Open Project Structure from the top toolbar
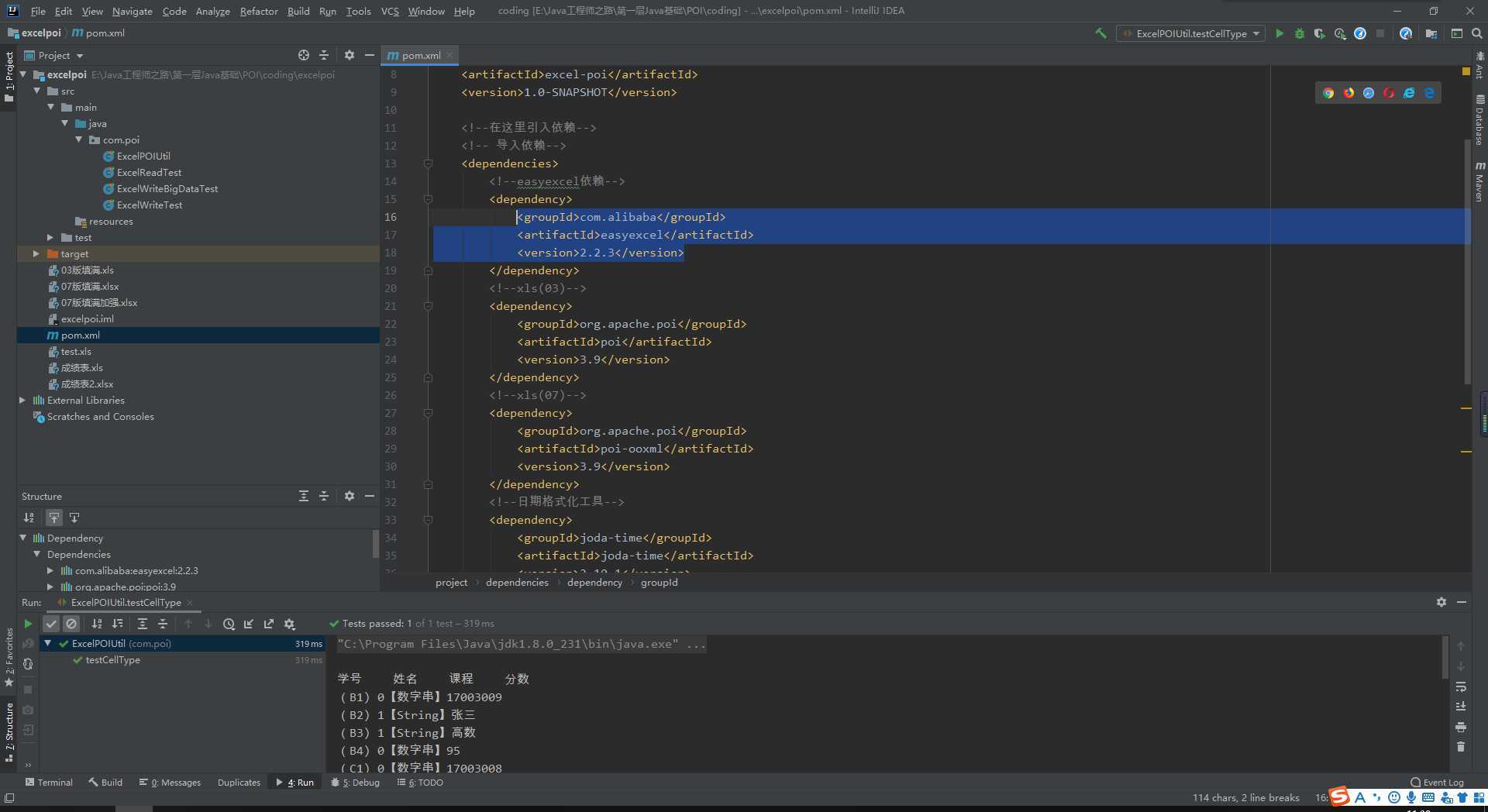This screenshot has height=812, width=1488. pyautogui.click(x=1431, y=33)
